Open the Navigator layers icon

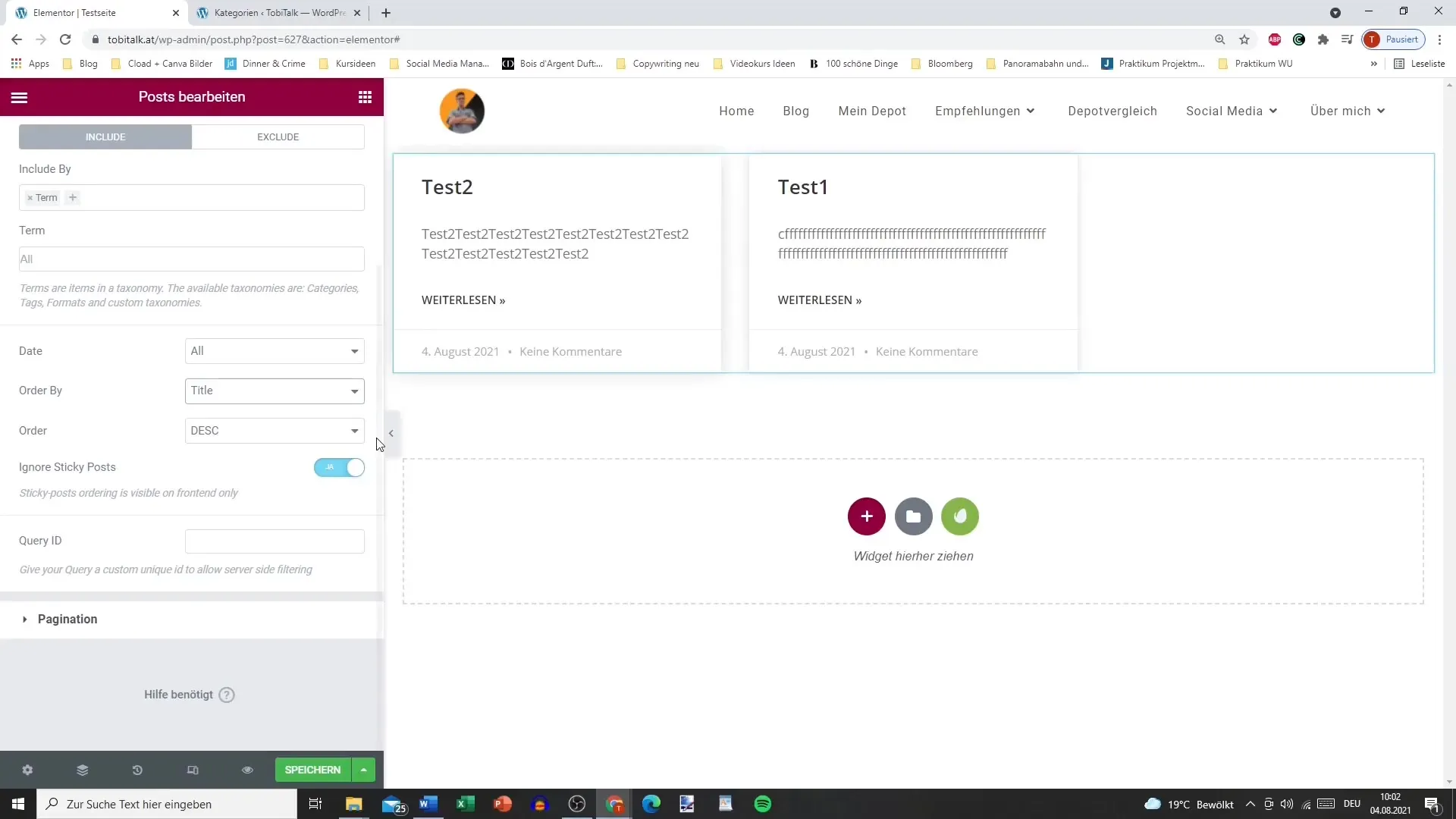[83, 770]
